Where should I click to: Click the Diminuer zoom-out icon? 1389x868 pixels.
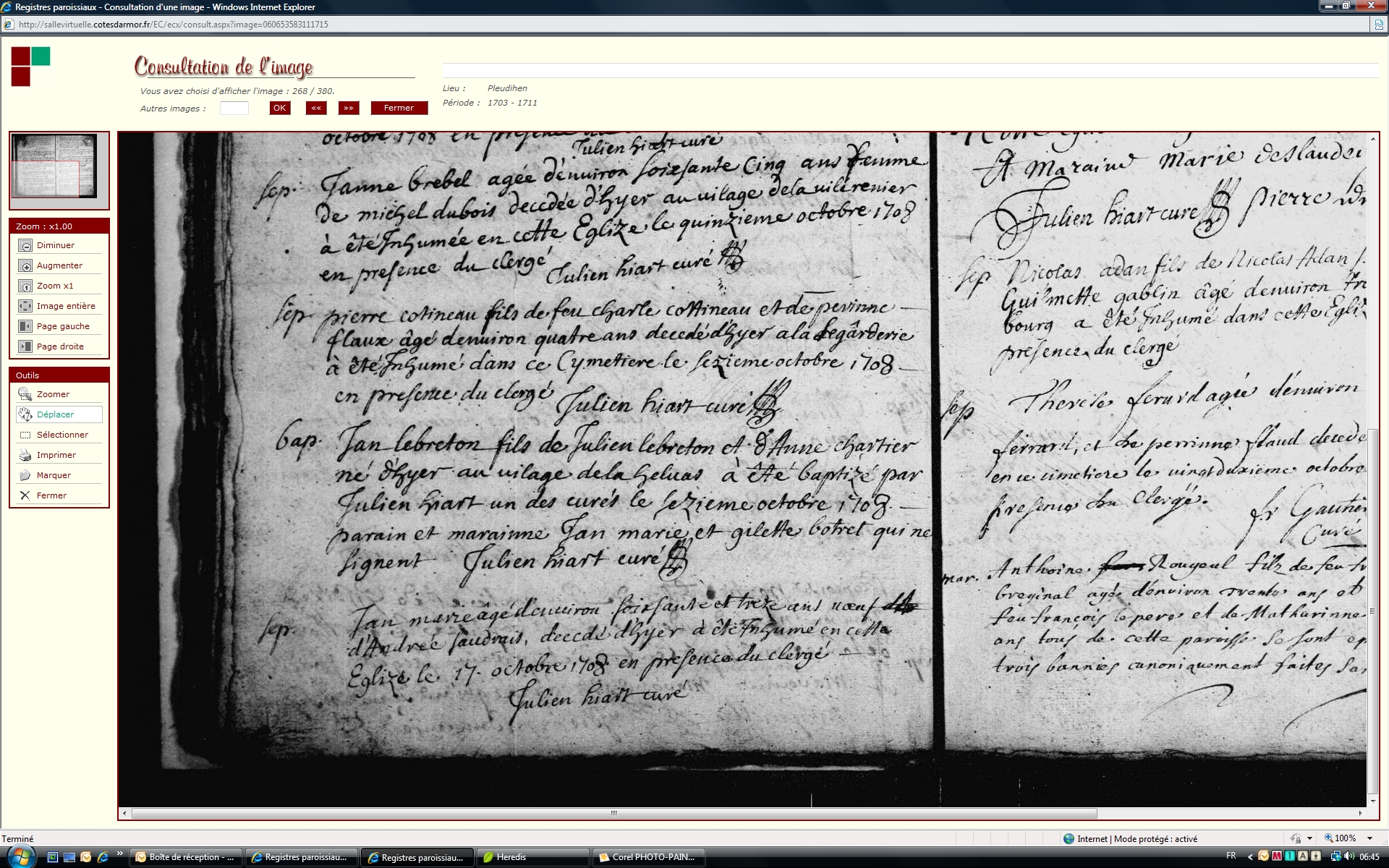[x=25, y=246]
